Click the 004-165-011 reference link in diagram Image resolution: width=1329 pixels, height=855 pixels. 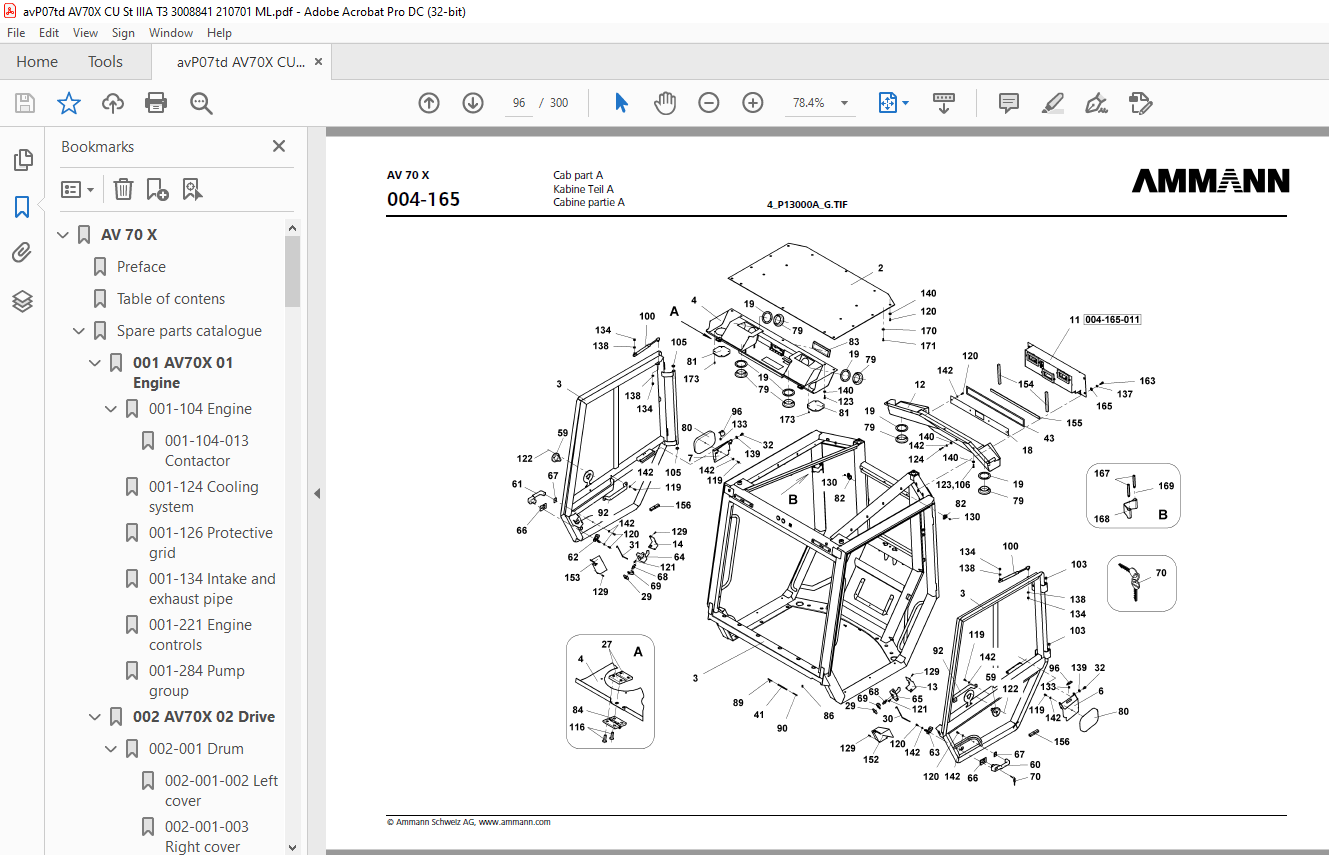pos(1112,320)
